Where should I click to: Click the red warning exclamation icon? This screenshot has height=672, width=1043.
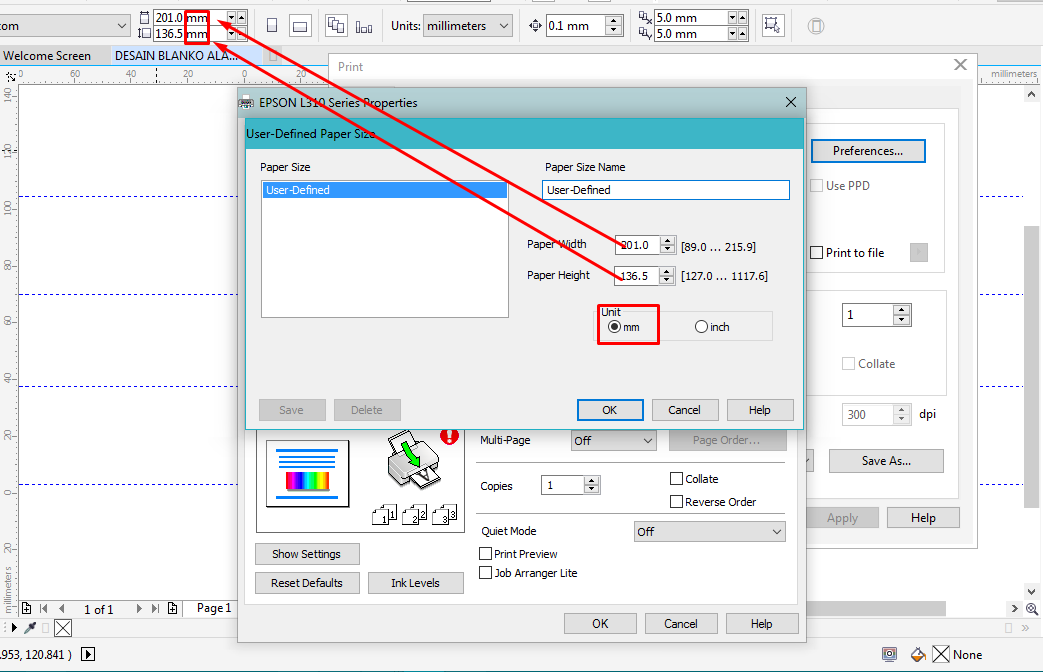click(450, 436)
